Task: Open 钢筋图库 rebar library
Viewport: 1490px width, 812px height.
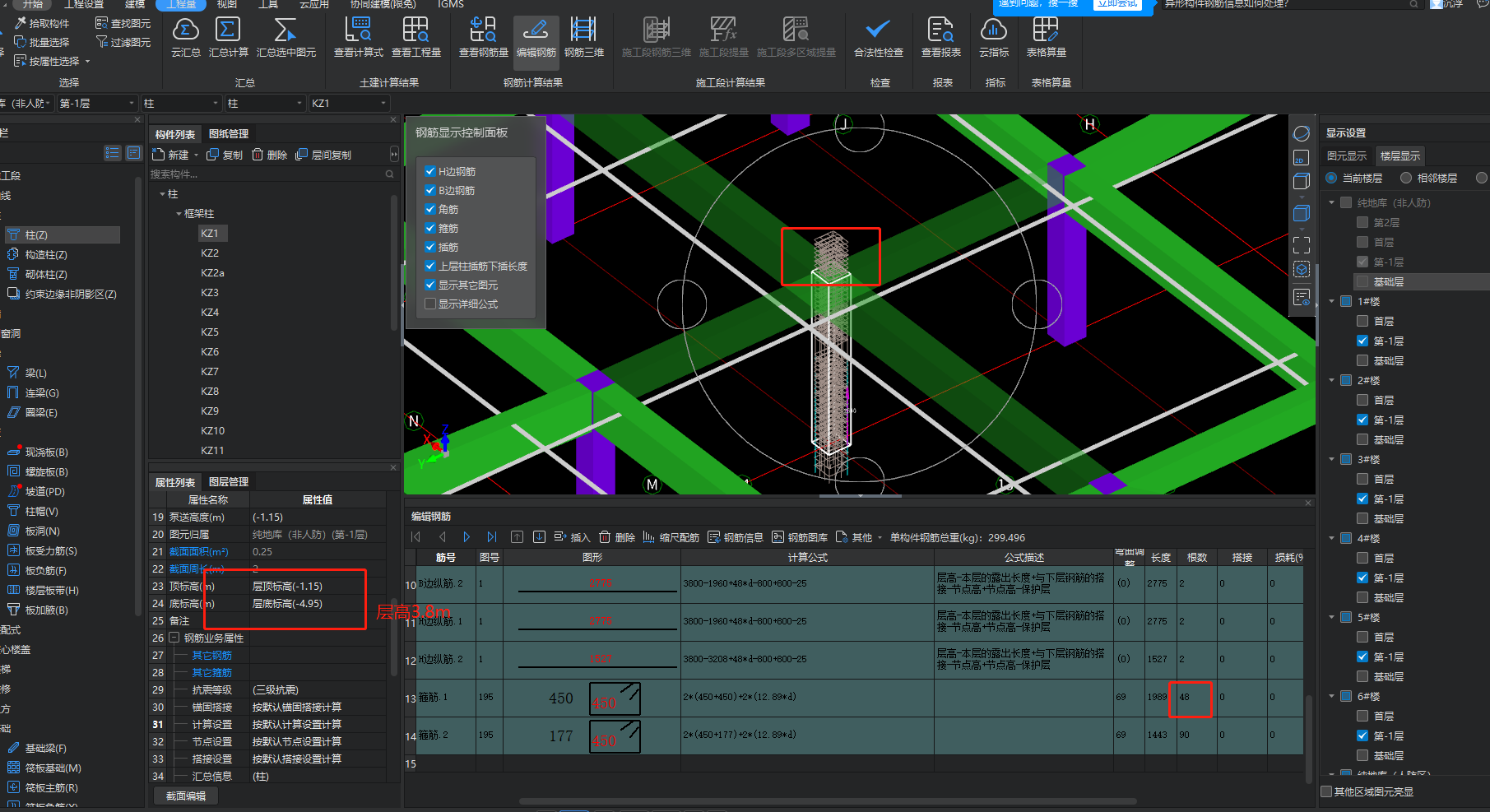Action: (801, 537)
